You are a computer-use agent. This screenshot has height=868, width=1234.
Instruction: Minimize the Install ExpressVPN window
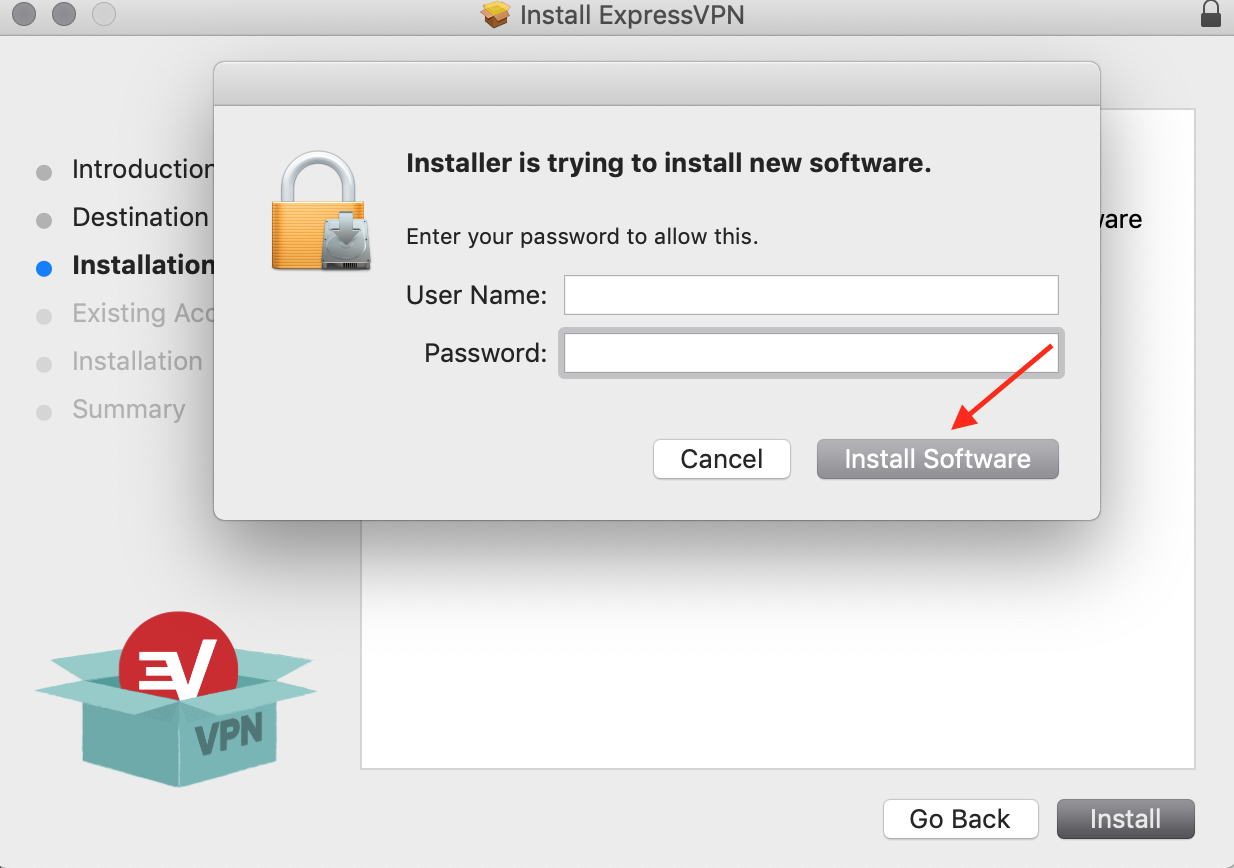pos(64,15)
